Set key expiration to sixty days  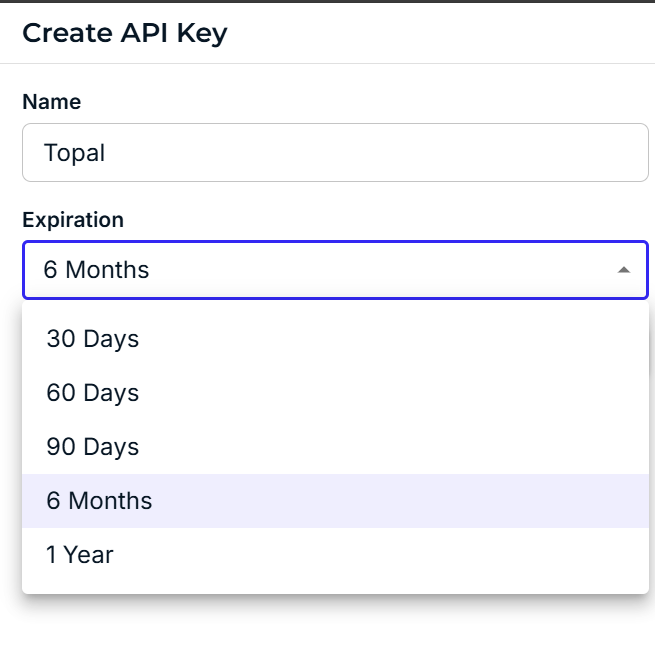93,393
